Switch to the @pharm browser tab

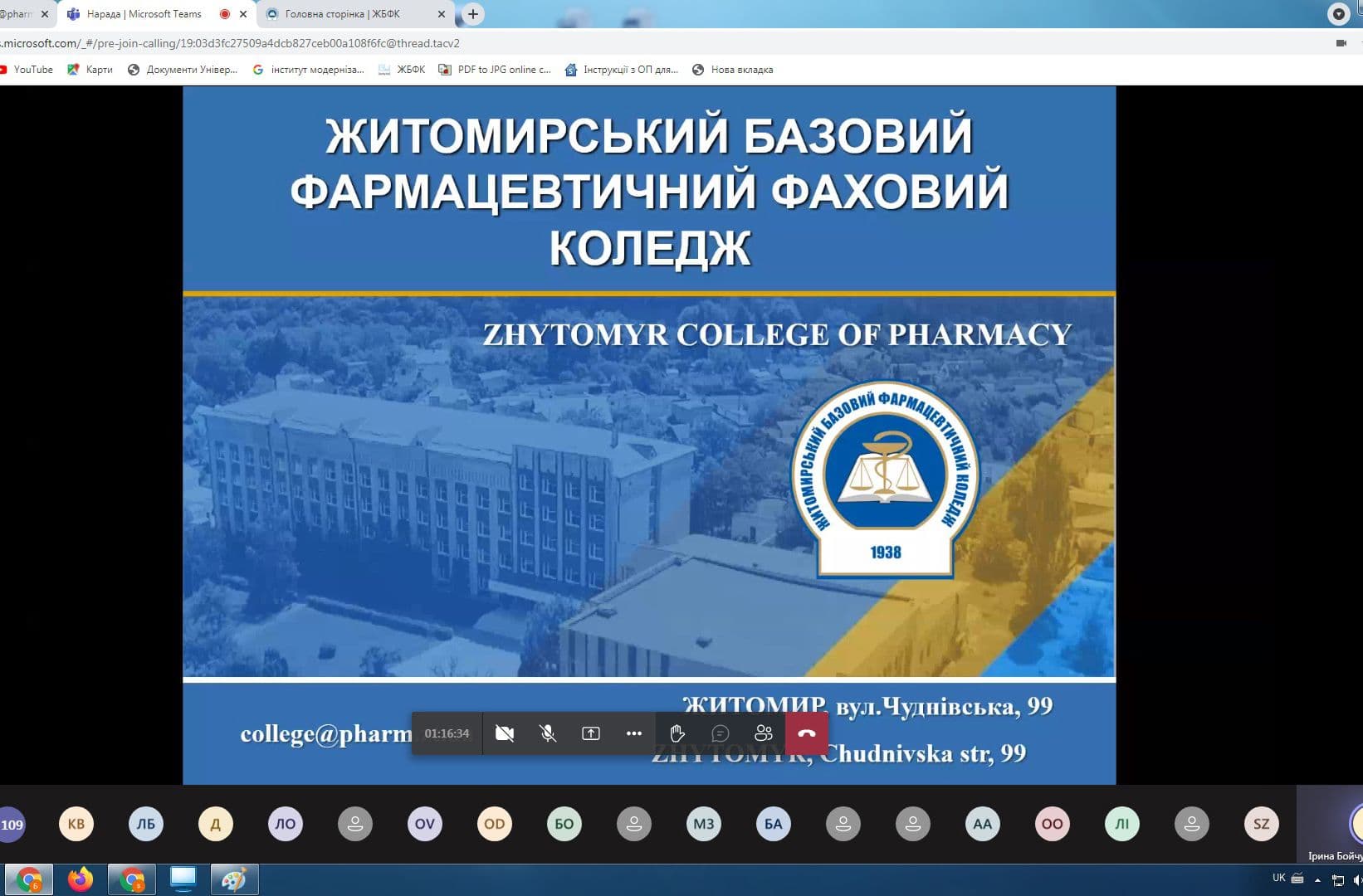17,14
